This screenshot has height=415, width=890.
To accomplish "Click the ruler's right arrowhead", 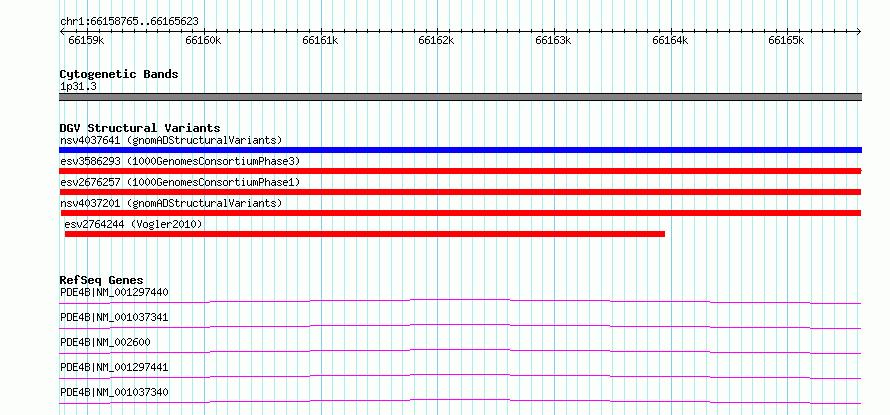I will [859, 31].
